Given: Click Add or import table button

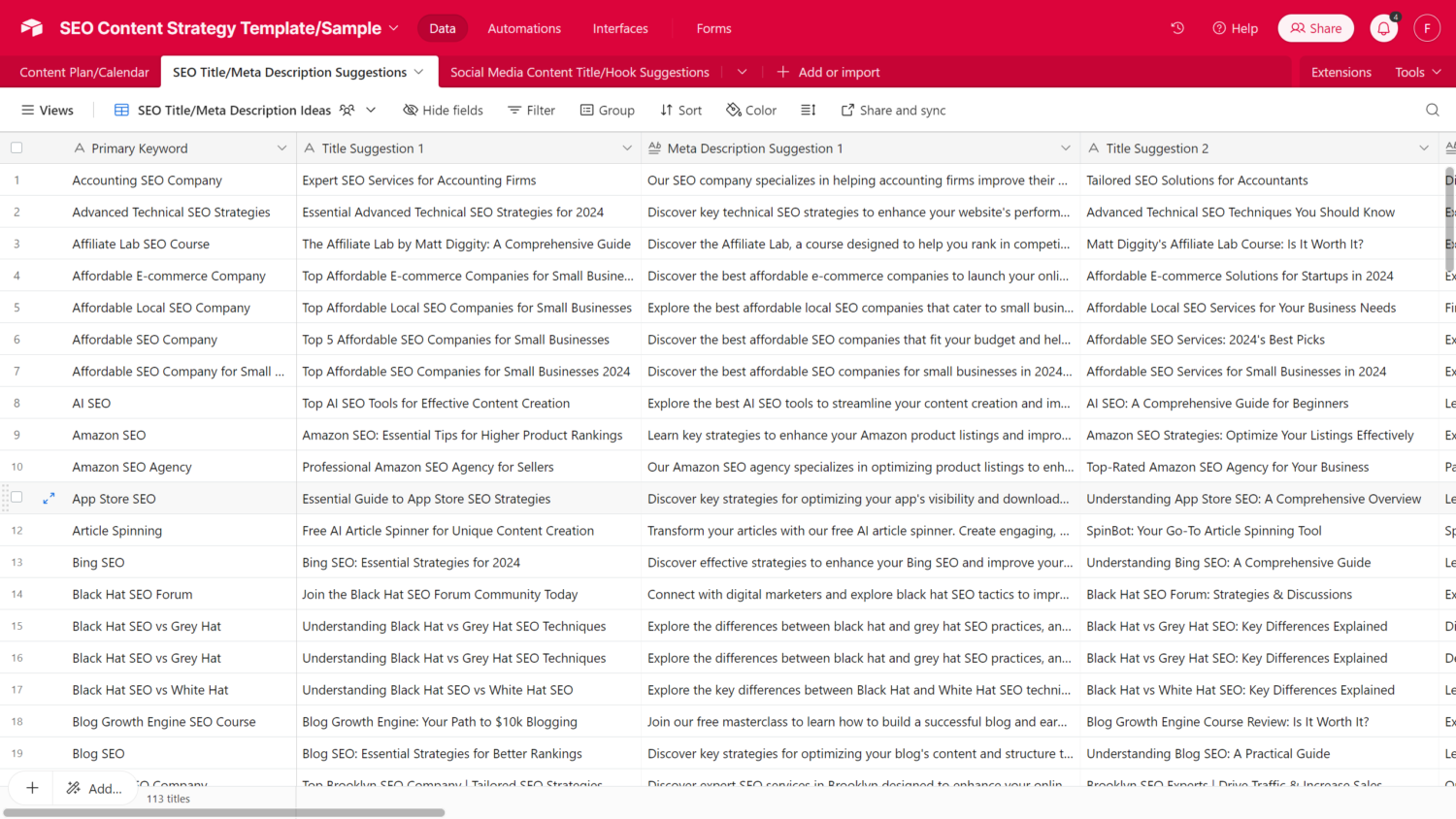Looking at the screenshot, I should [828, 72].
